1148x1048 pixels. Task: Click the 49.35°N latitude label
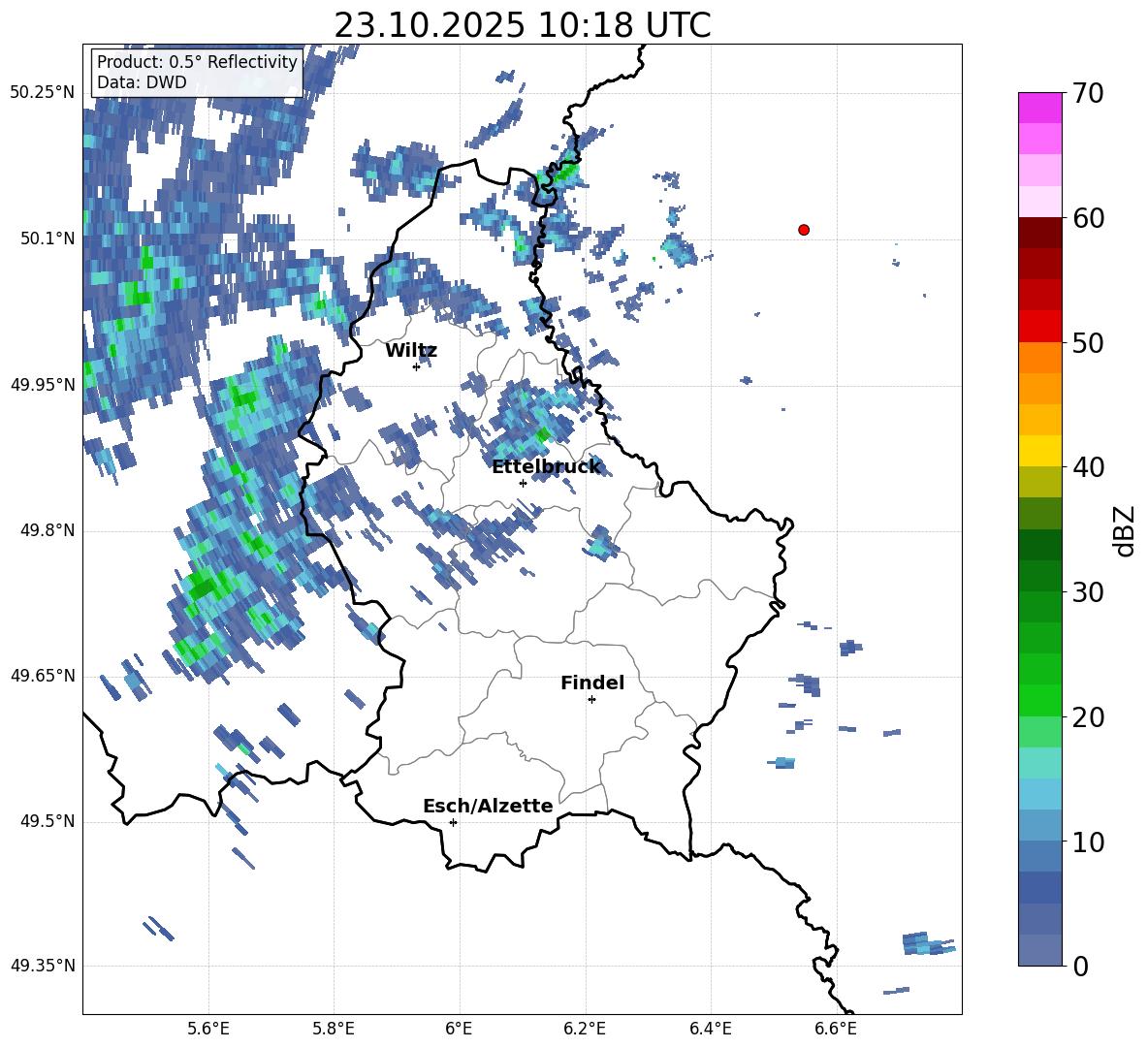(43, 966)
